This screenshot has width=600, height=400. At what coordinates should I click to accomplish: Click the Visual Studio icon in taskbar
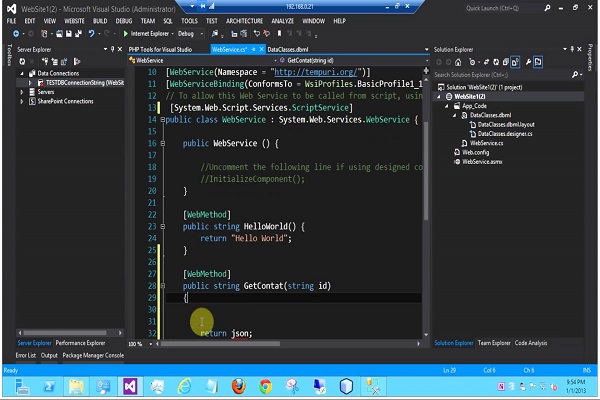pyautogui.click(x=130, y=386)
